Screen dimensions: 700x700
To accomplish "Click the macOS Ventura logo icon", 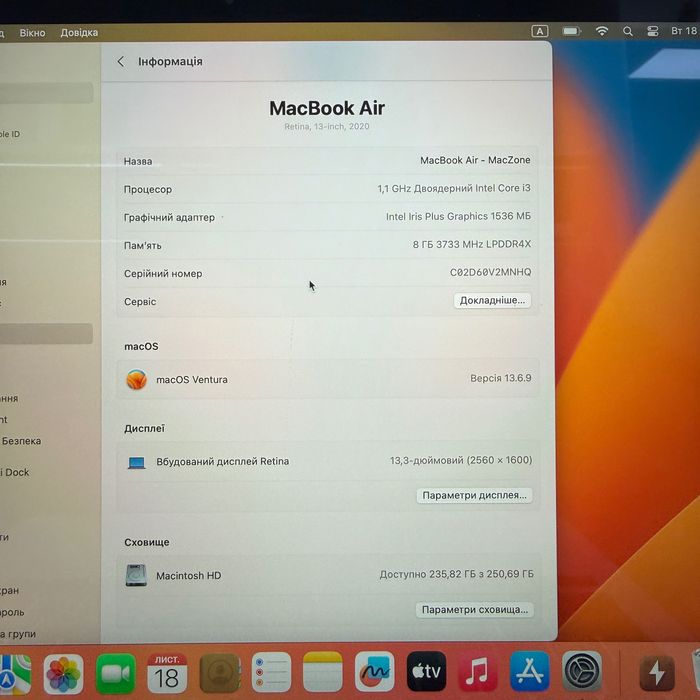I will 136,379.
